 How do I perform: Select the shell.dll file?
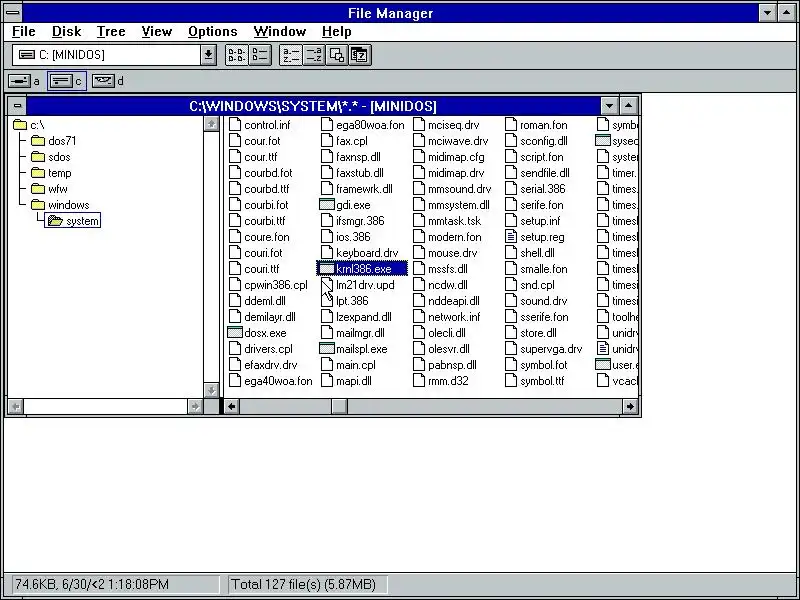click(x=530, y=253)
